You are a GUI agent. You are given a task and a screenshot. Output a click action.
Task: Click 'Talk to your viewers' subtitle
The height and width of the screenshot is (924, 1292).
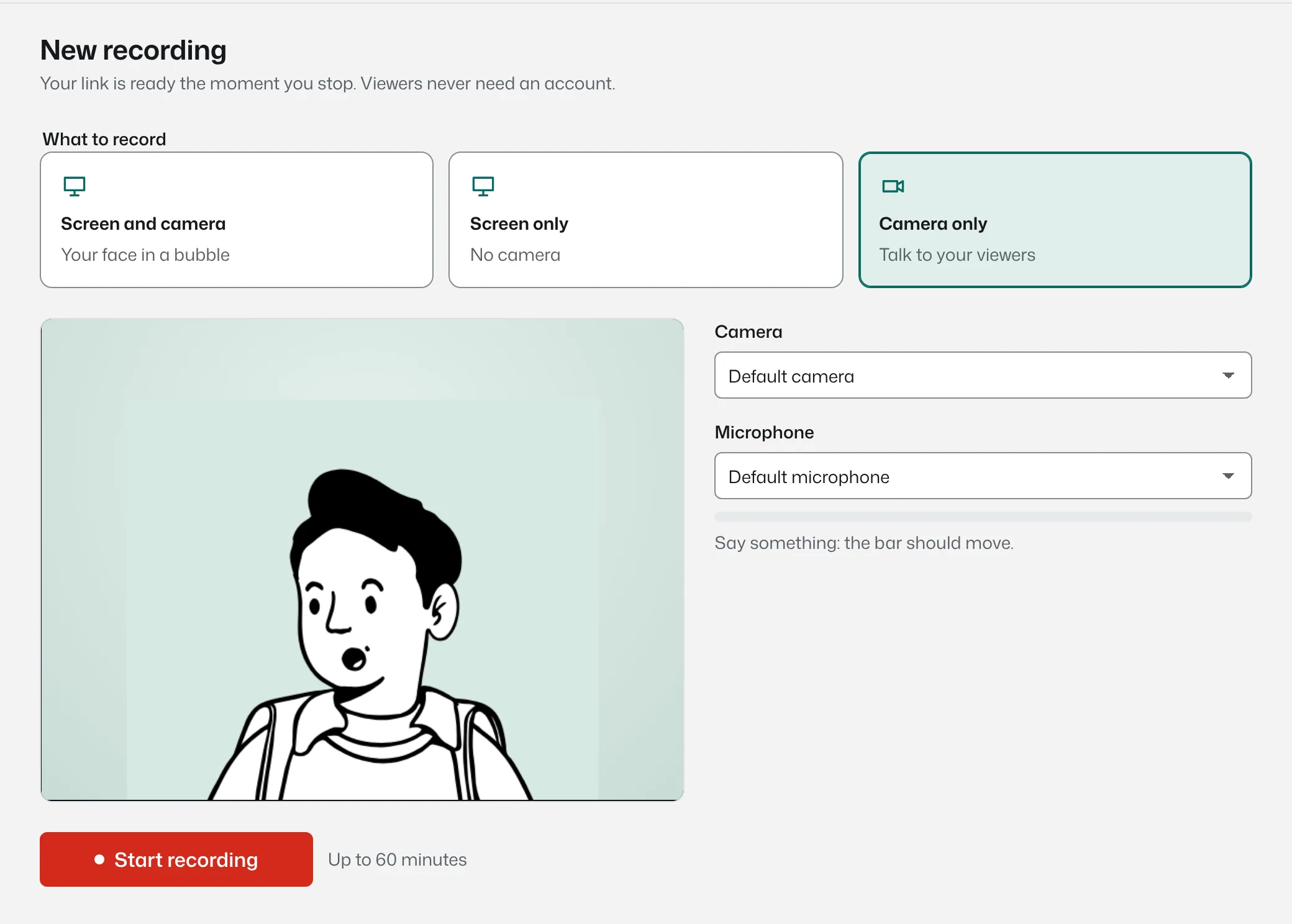pos(957,255)
